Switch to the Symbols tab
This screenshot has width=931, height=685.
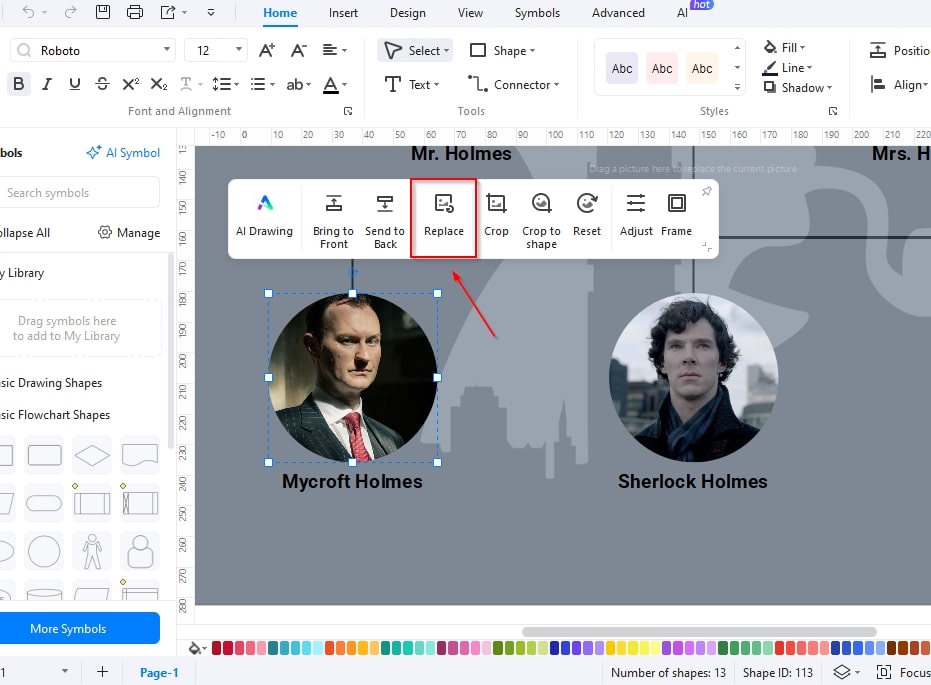coord(537,12)
